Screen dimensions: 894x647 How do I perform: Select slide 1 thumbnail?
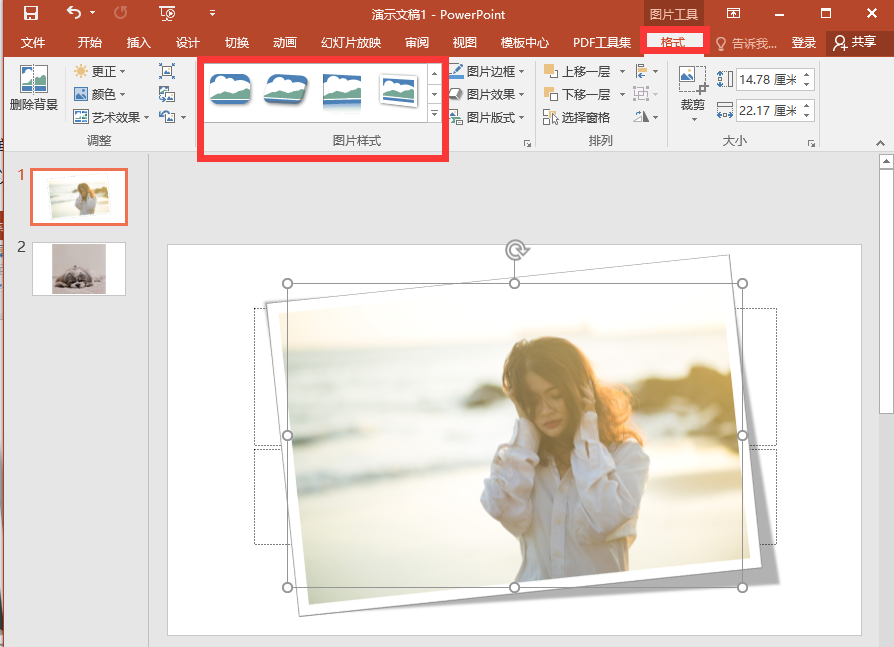coord(79,197)
